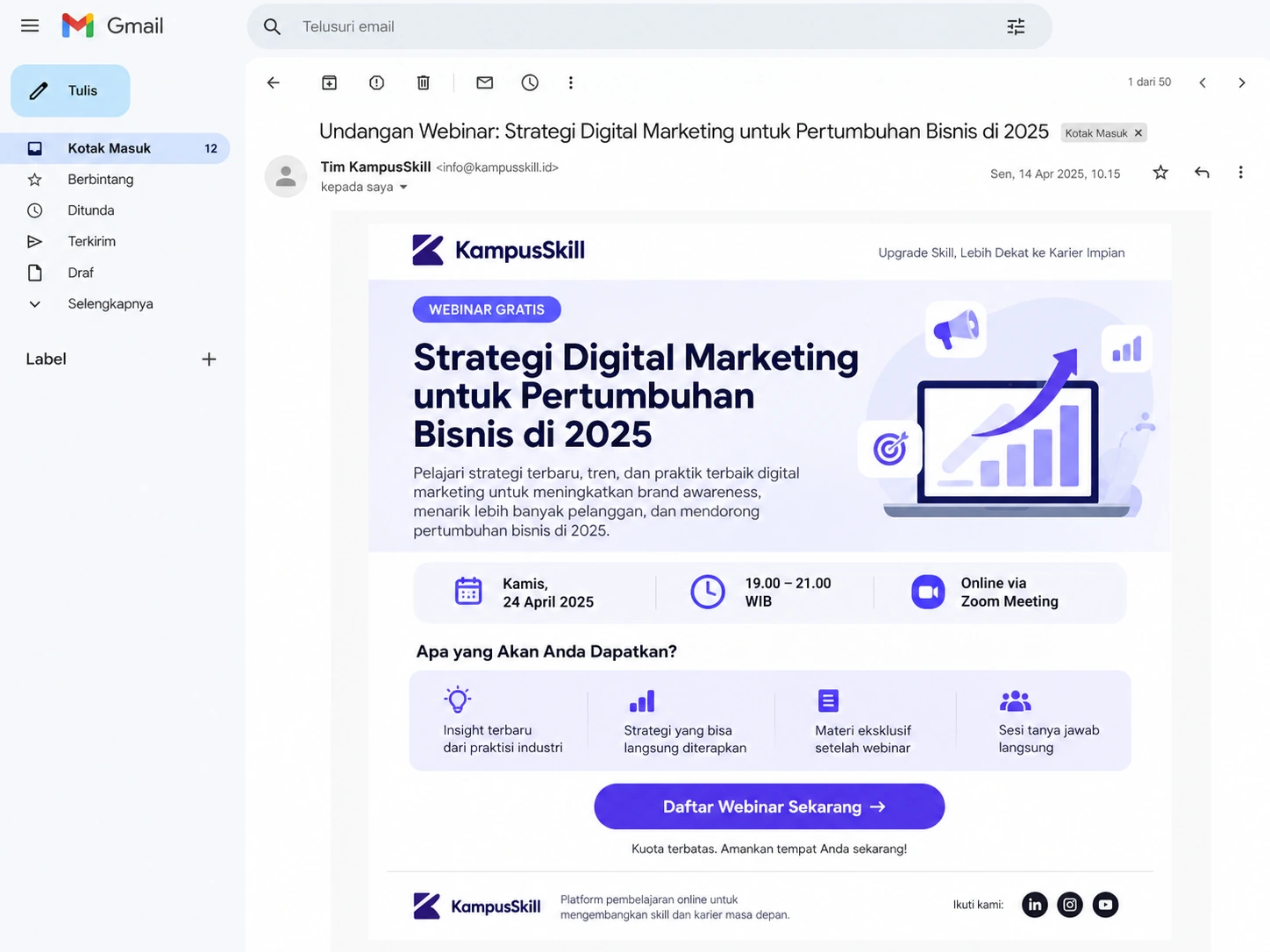Open more toolbar options menu
The height and width of the screenshot is (952, 1270).
[571, 82]
